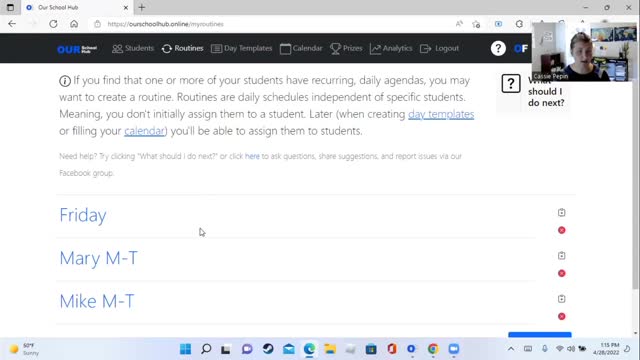Open the tab actions menu icon

click(10, 7)
